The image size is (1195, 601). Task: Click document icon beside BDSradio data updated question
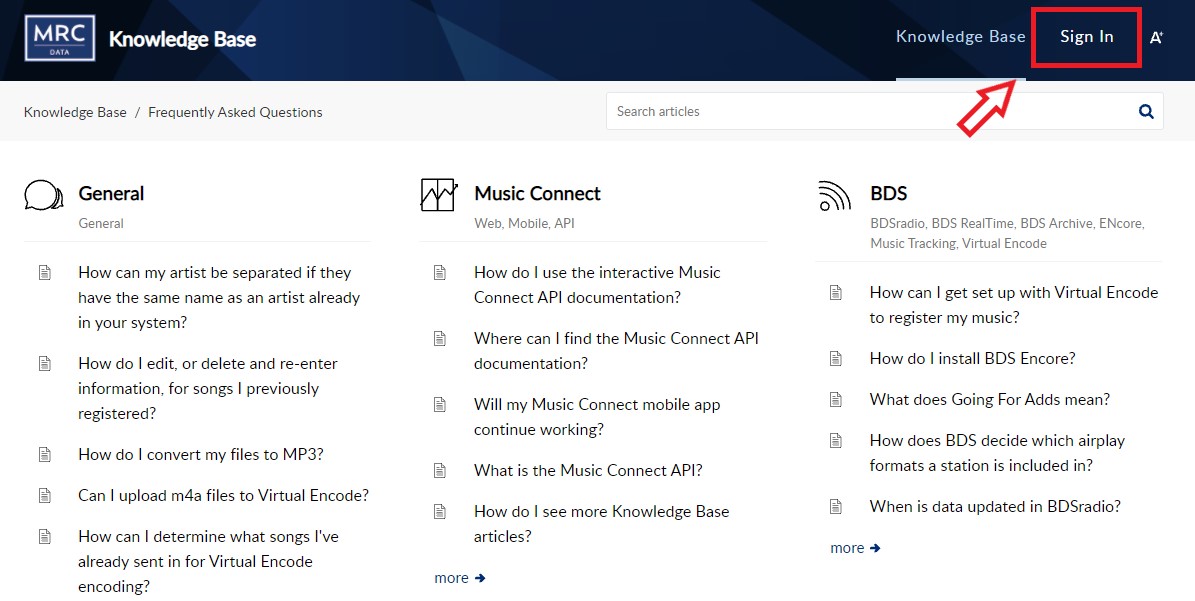tap(836, 506)
